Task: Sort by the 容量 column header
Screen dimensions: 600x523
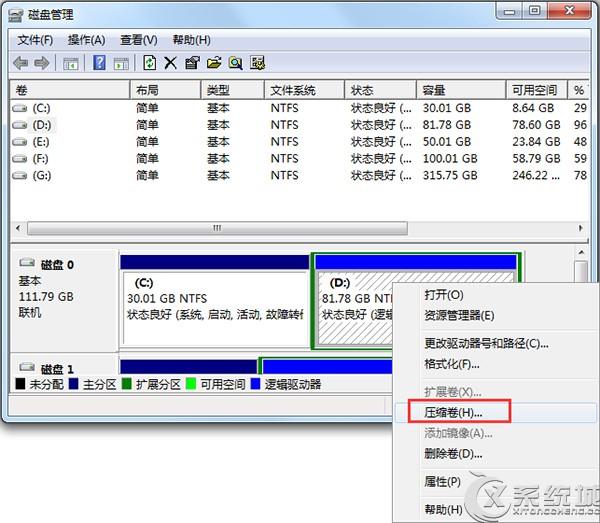Action: pos(461,90)
